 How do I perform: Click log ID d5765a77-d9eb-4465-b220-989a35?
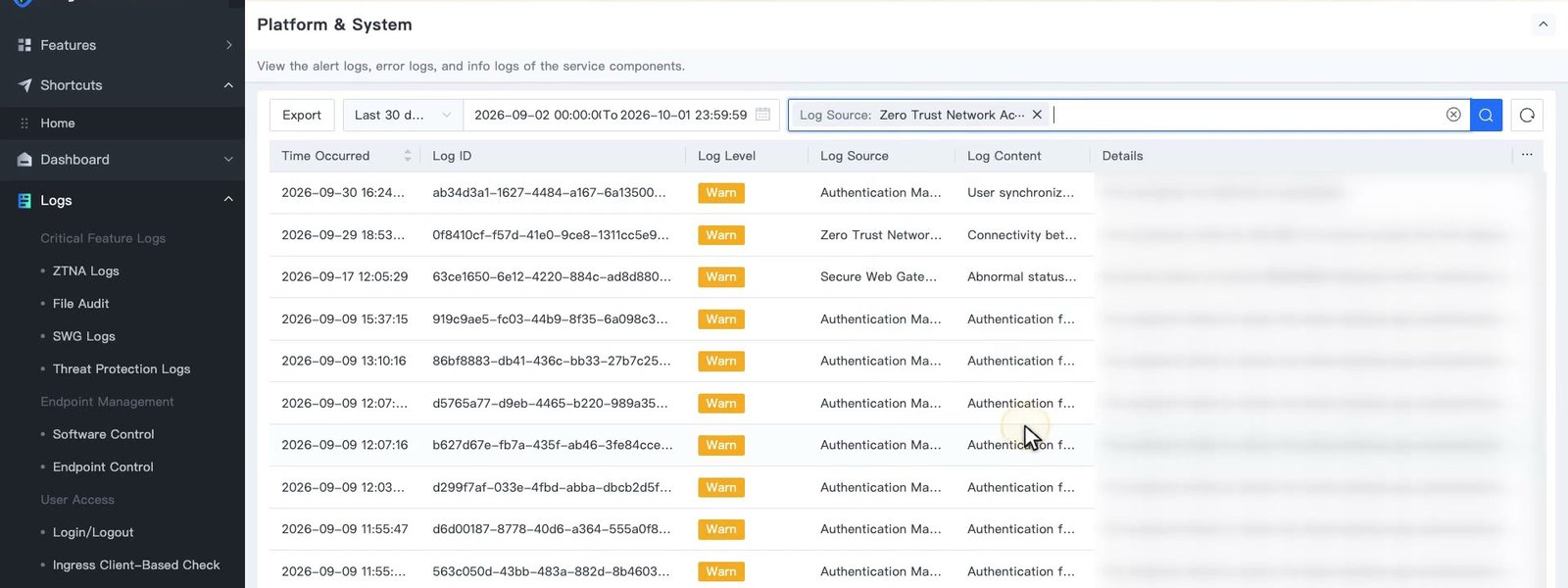[550, 404]
